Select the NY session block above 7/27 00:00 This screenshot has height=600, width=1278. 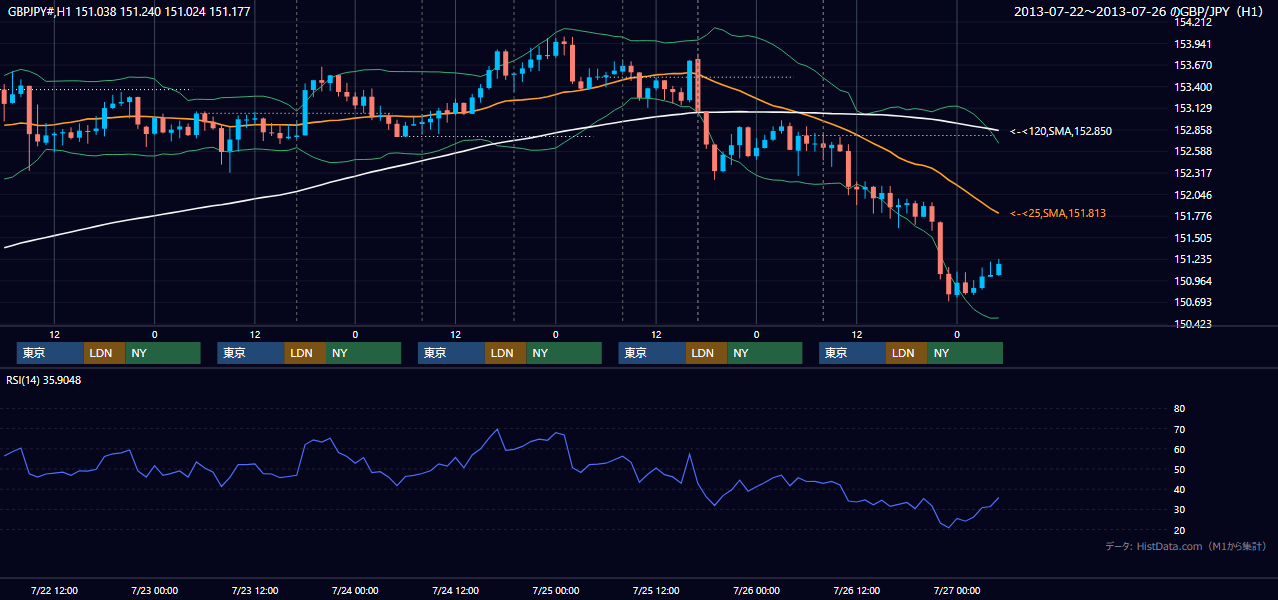[x=965, y=353]
